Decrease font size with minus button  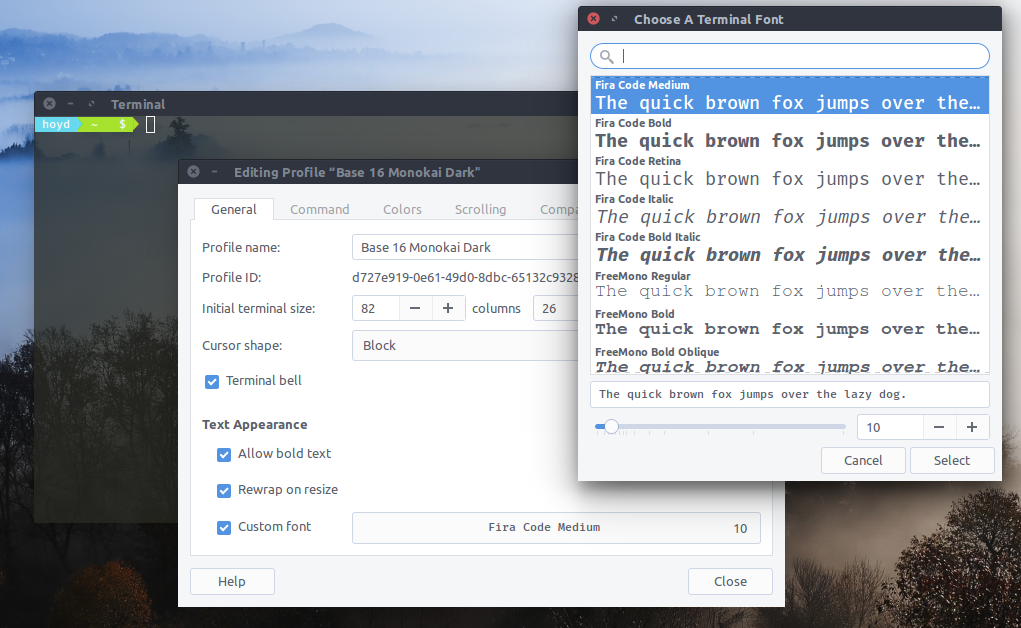[938, 427]
